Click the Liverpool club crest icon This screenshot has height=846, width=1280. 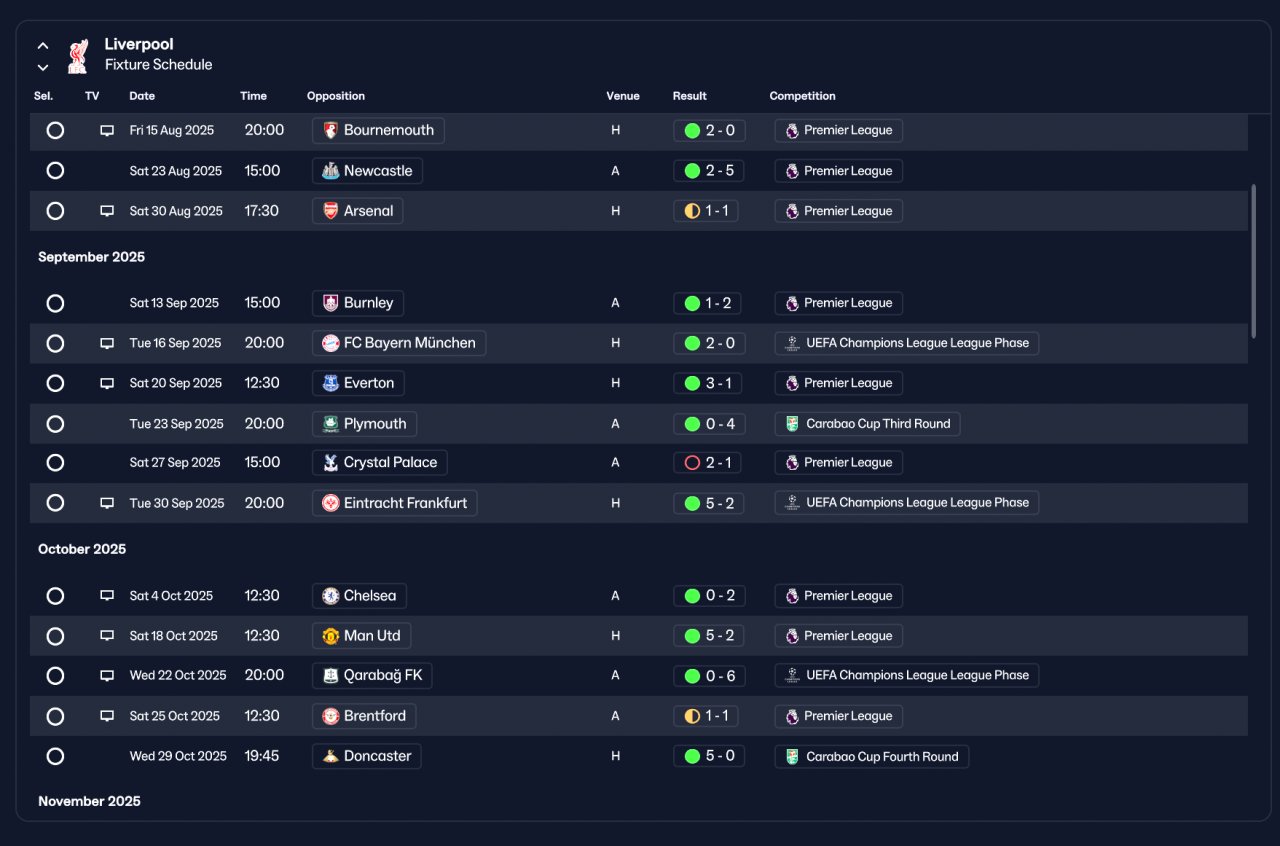[x=77, y=55]
